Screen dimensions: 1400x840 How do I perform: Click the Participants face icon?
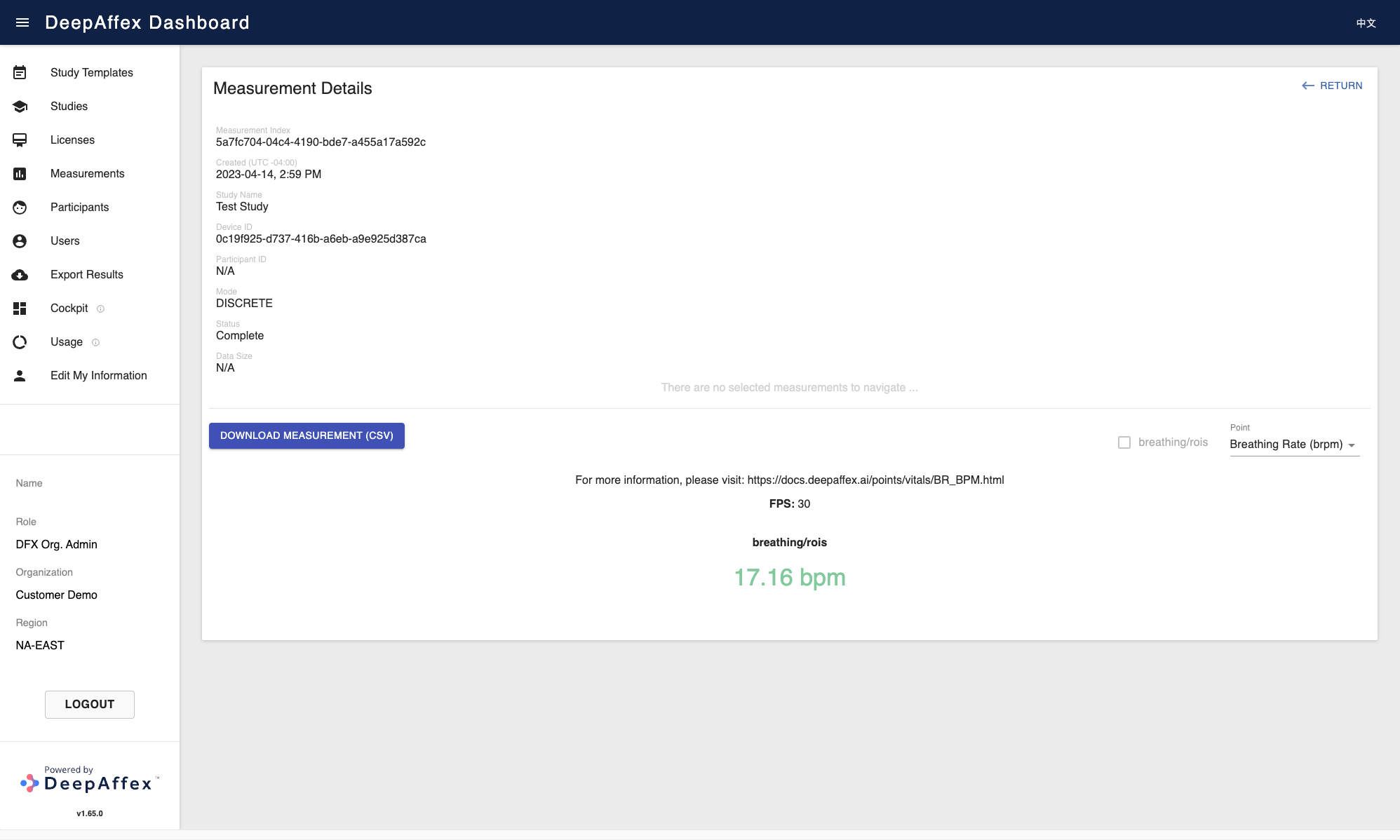[x=20, y=208]
